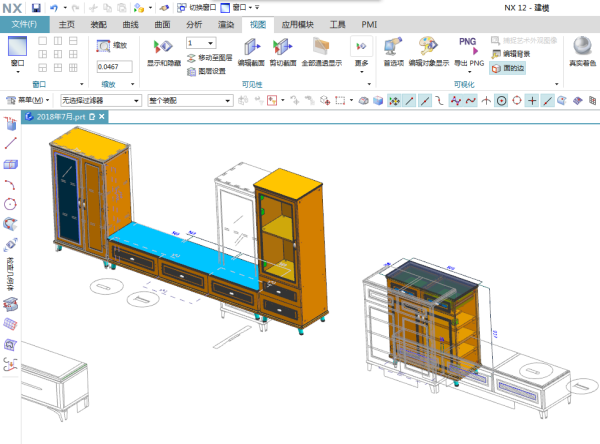Open the 无选择过滤器 selection filter dropdown
Viewport: 600px width, 444px height.
coord(100,101)
